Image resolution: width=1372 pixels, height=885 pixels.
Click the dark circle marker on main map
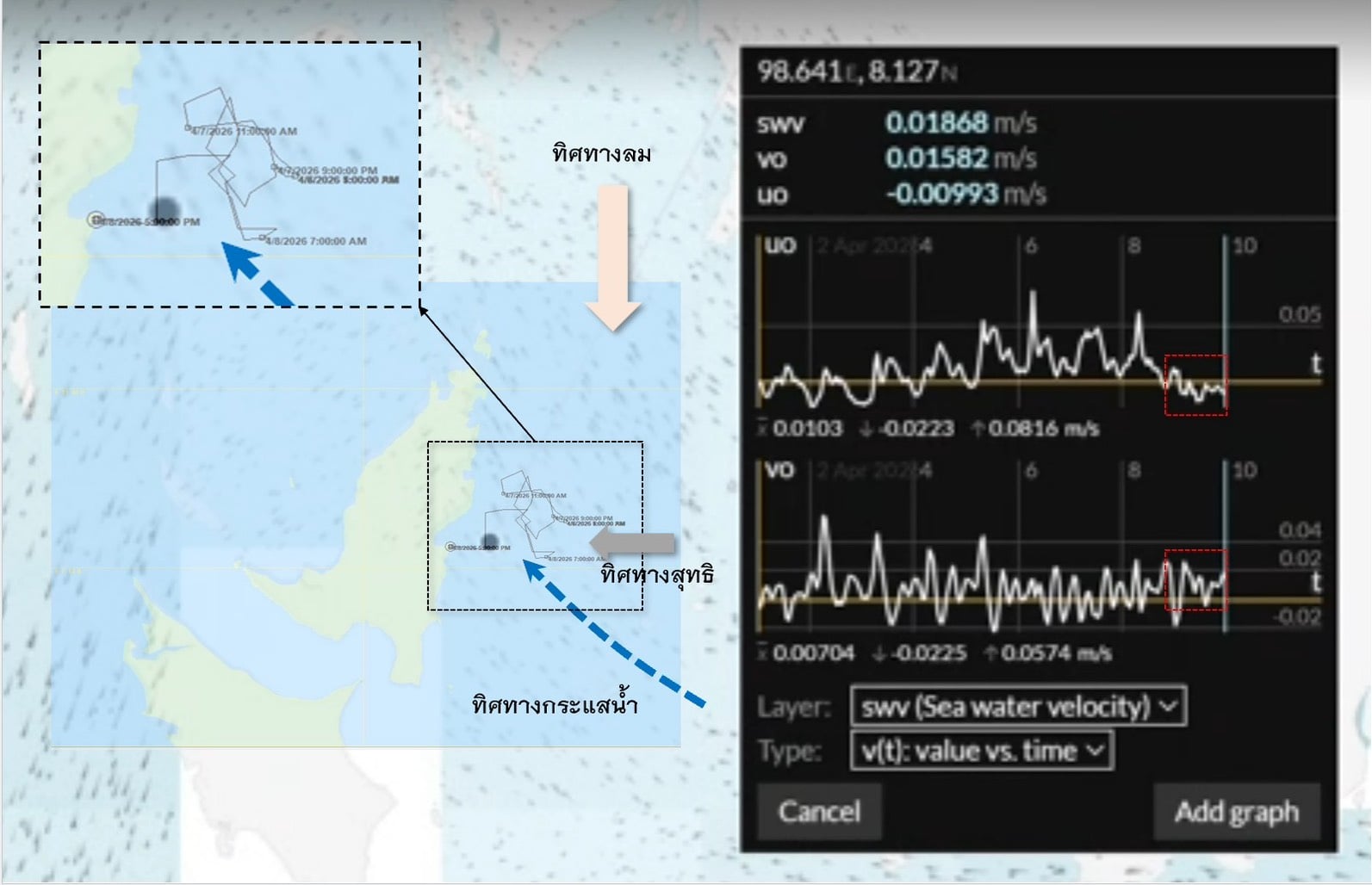point(490,542)
